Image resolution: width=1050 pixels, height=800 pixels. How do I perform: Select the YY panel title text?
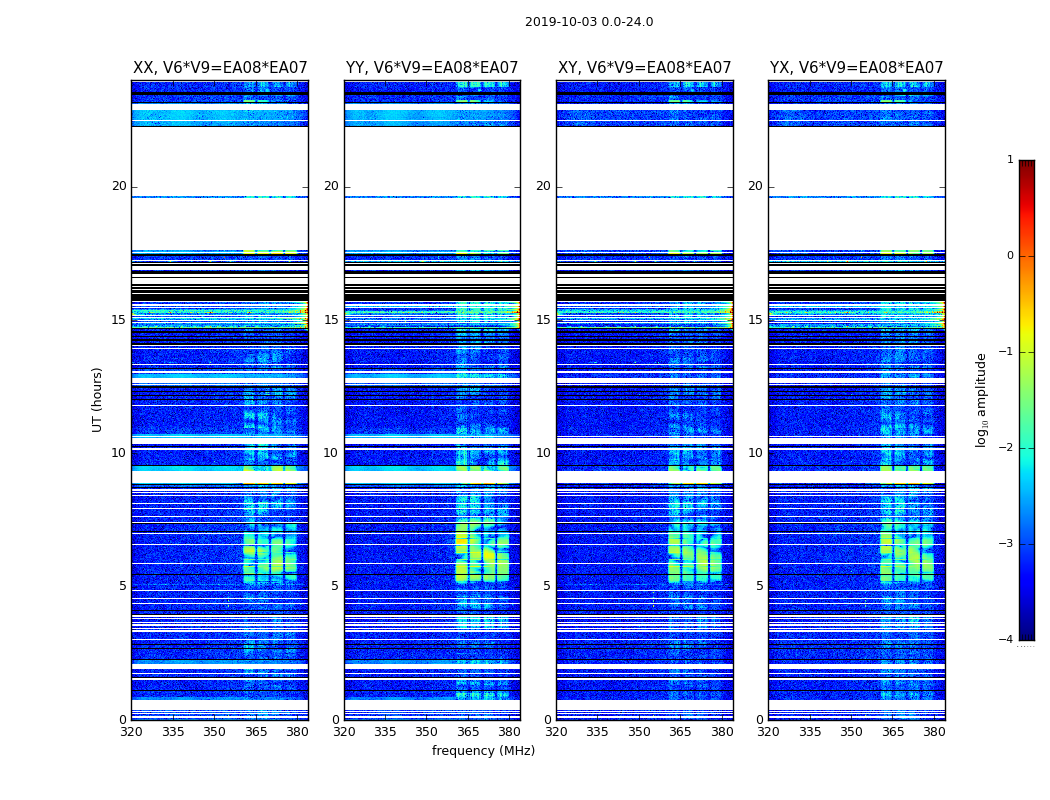pyautogui.click(x=432, y=68)
